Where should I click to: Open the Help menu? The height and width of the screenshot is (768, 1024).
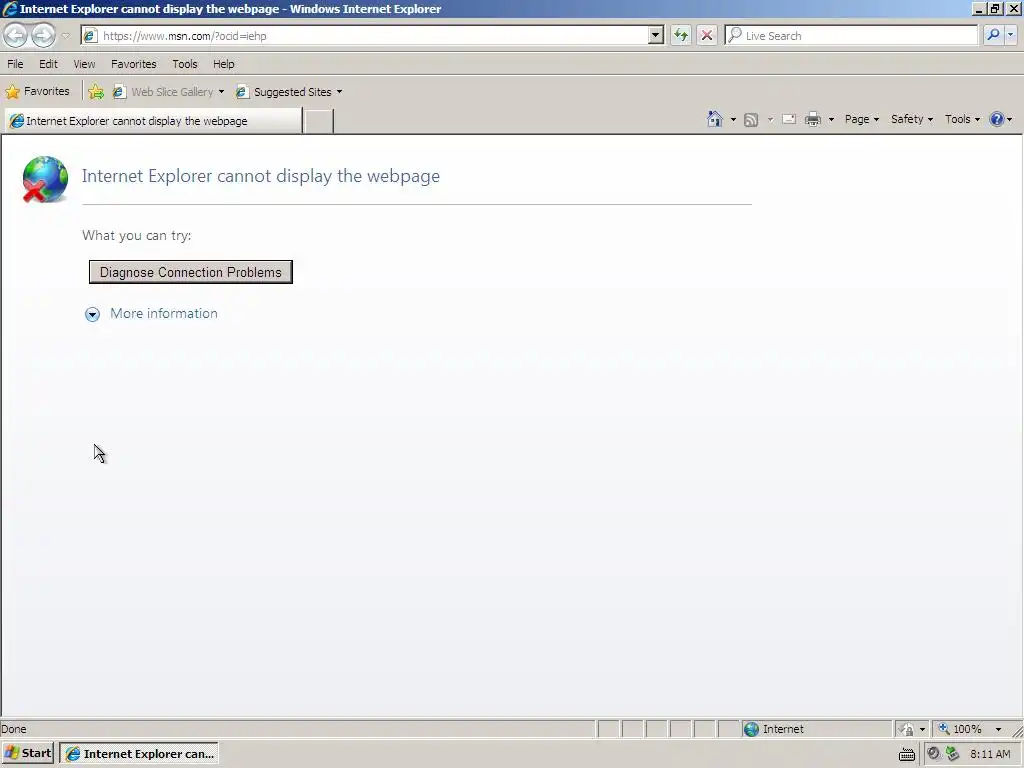point(223,64)
